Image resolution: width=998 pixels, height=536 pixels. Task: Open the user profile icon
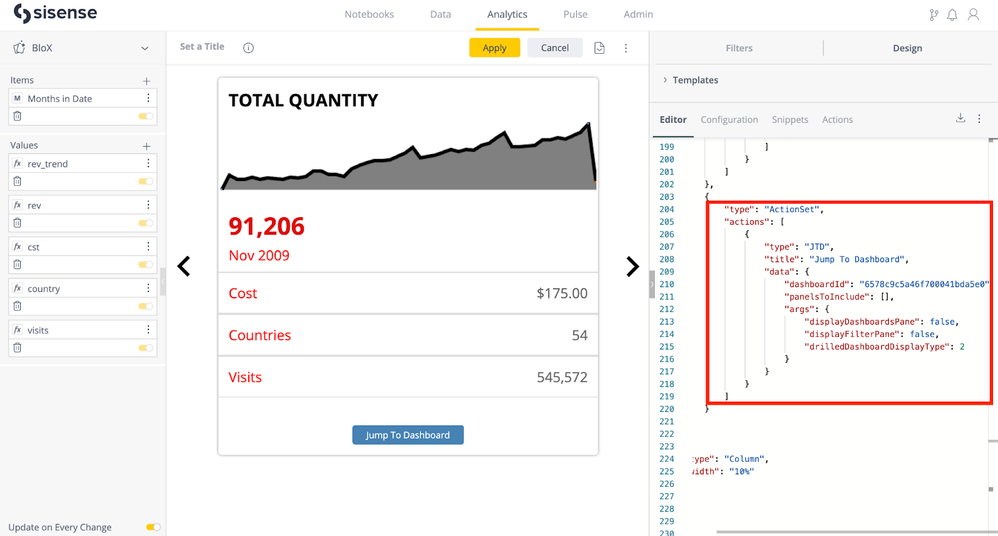pyautogui.click(x=973, y=15)
